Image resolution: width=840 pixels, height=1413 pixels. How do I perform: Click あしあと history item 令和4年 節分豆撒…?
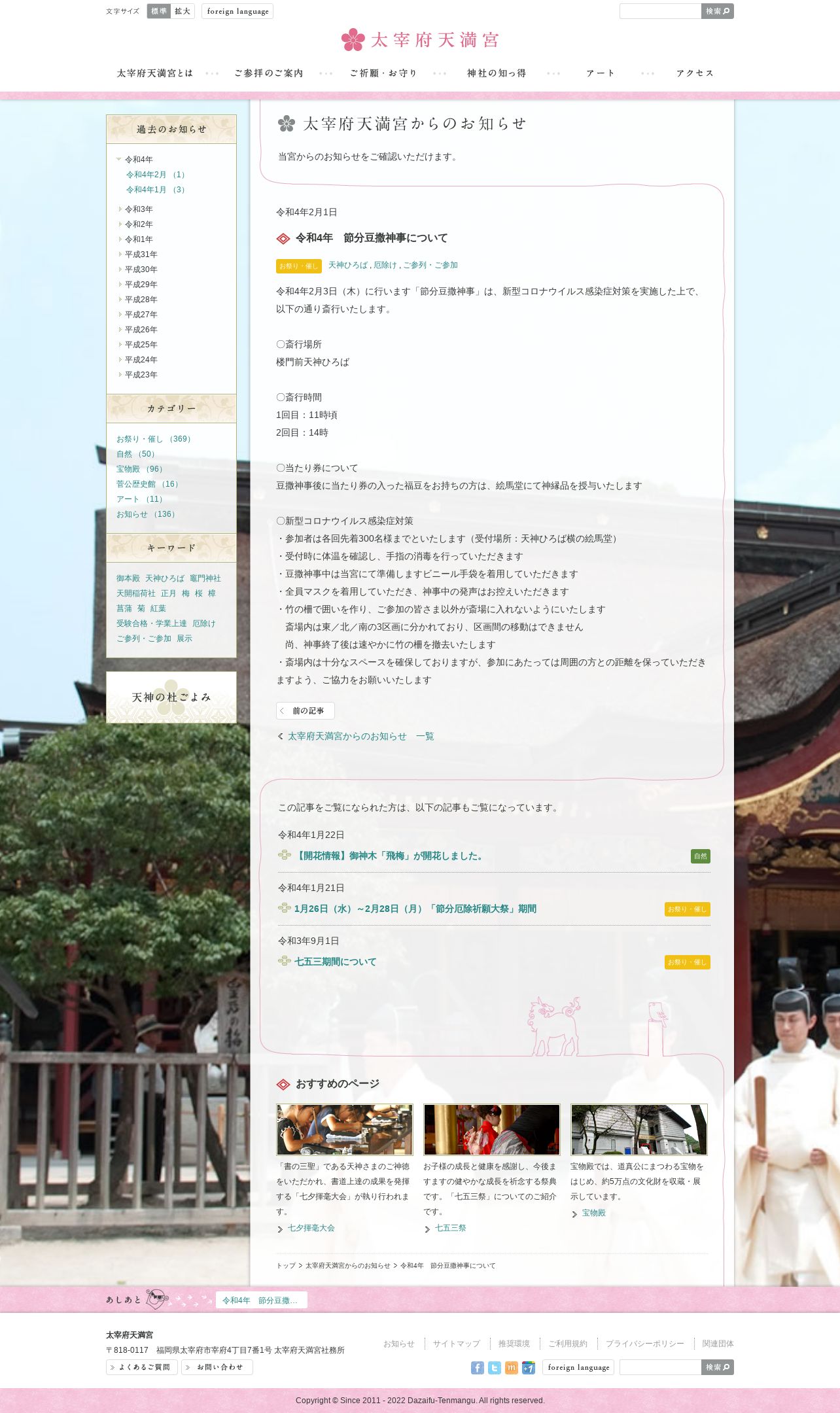coord(261,1300)
